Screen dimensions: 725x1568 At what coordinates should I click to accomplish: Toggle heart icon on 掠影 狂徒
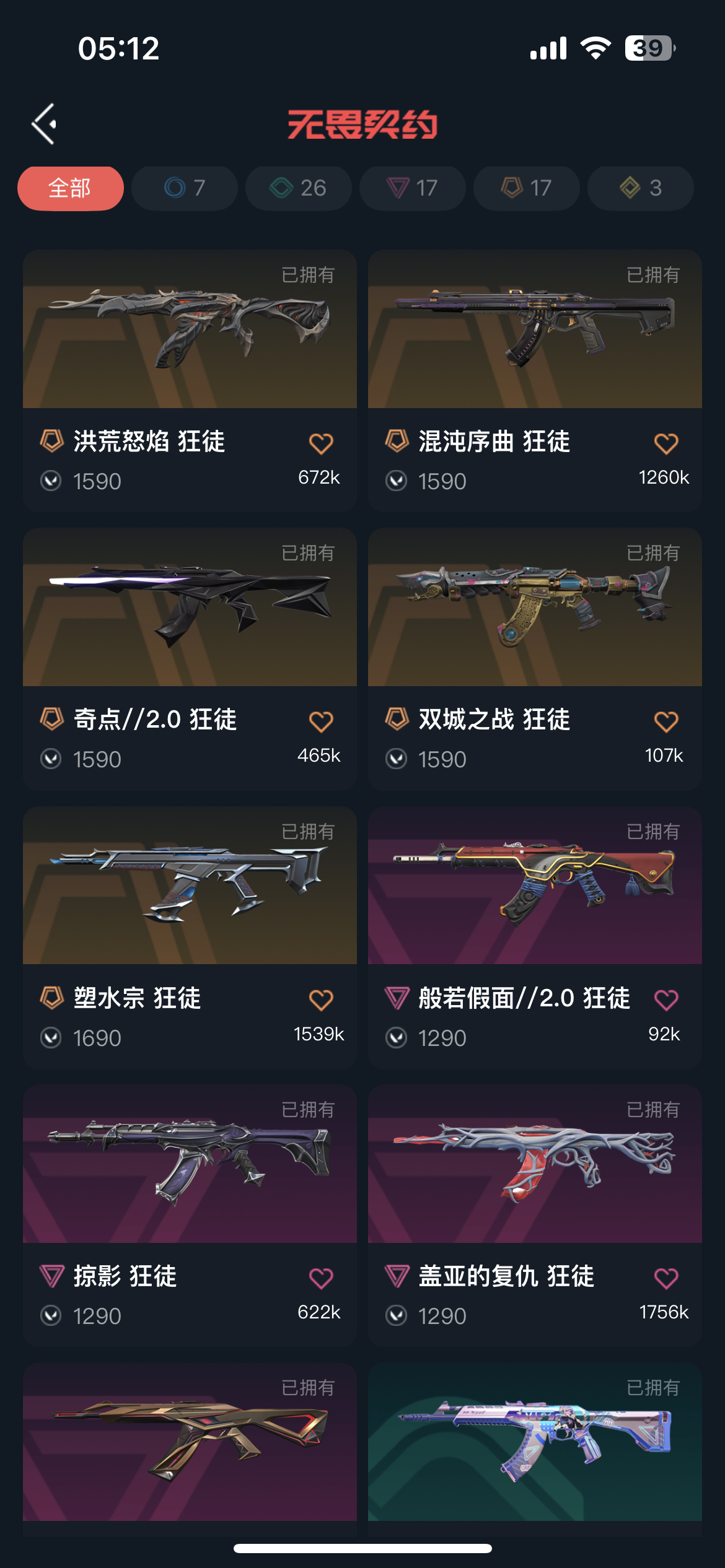coord(321,1278)
